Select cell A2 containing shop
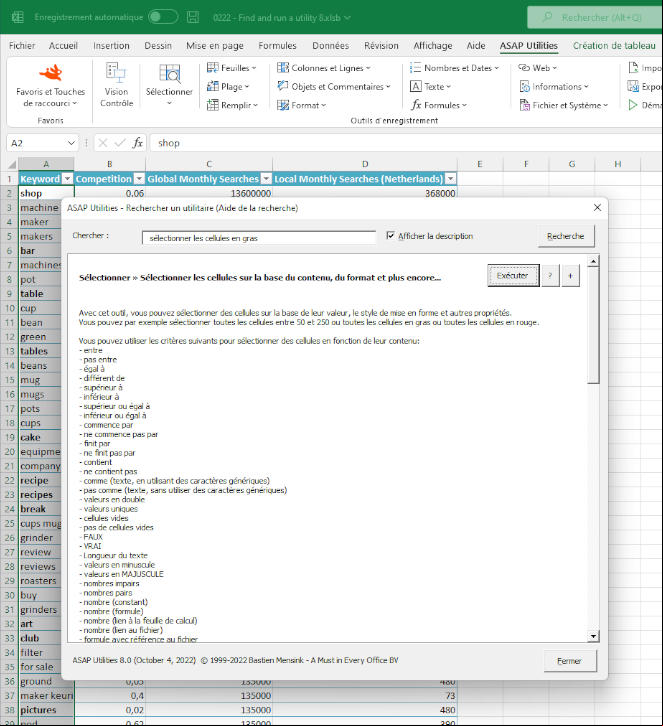The image size is (663, 726). (46, 193)
